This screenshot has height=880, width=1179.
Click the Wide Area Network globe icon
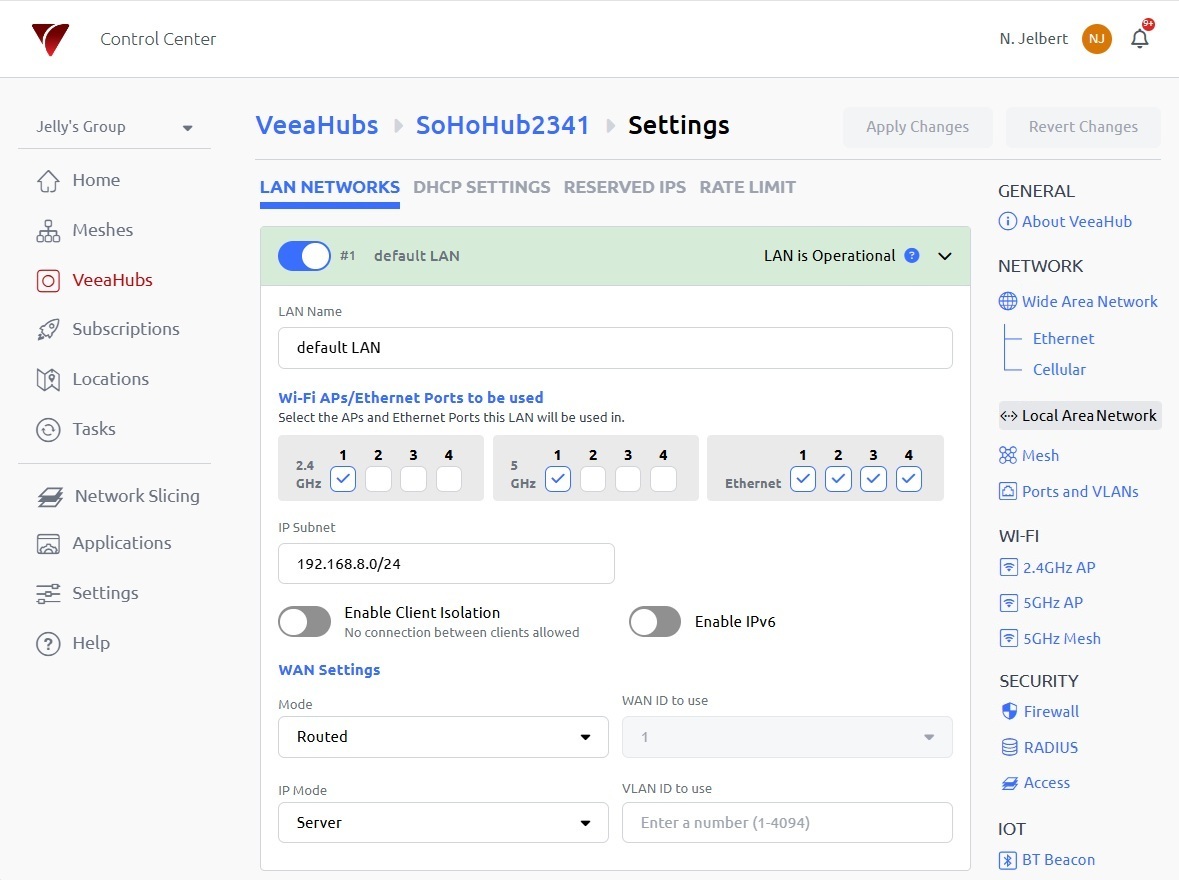pos(1008,301)
